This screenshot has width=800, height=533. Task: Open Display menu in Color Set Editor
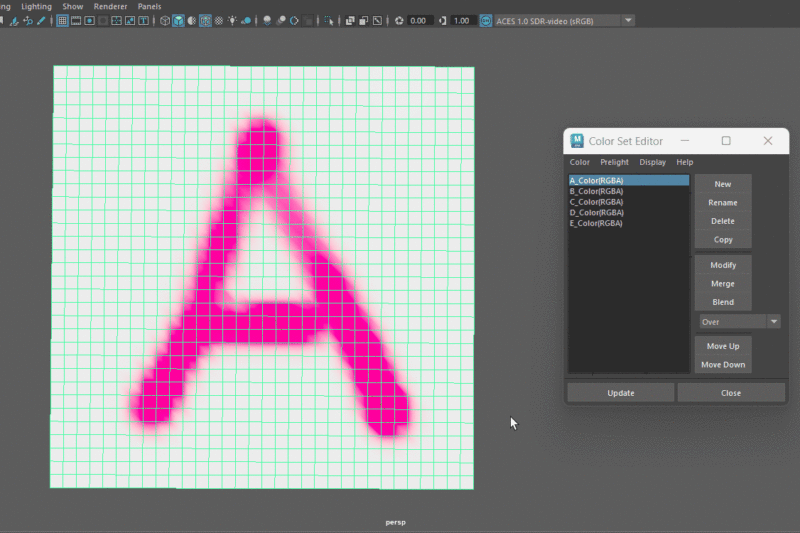[x=652, y=162]
